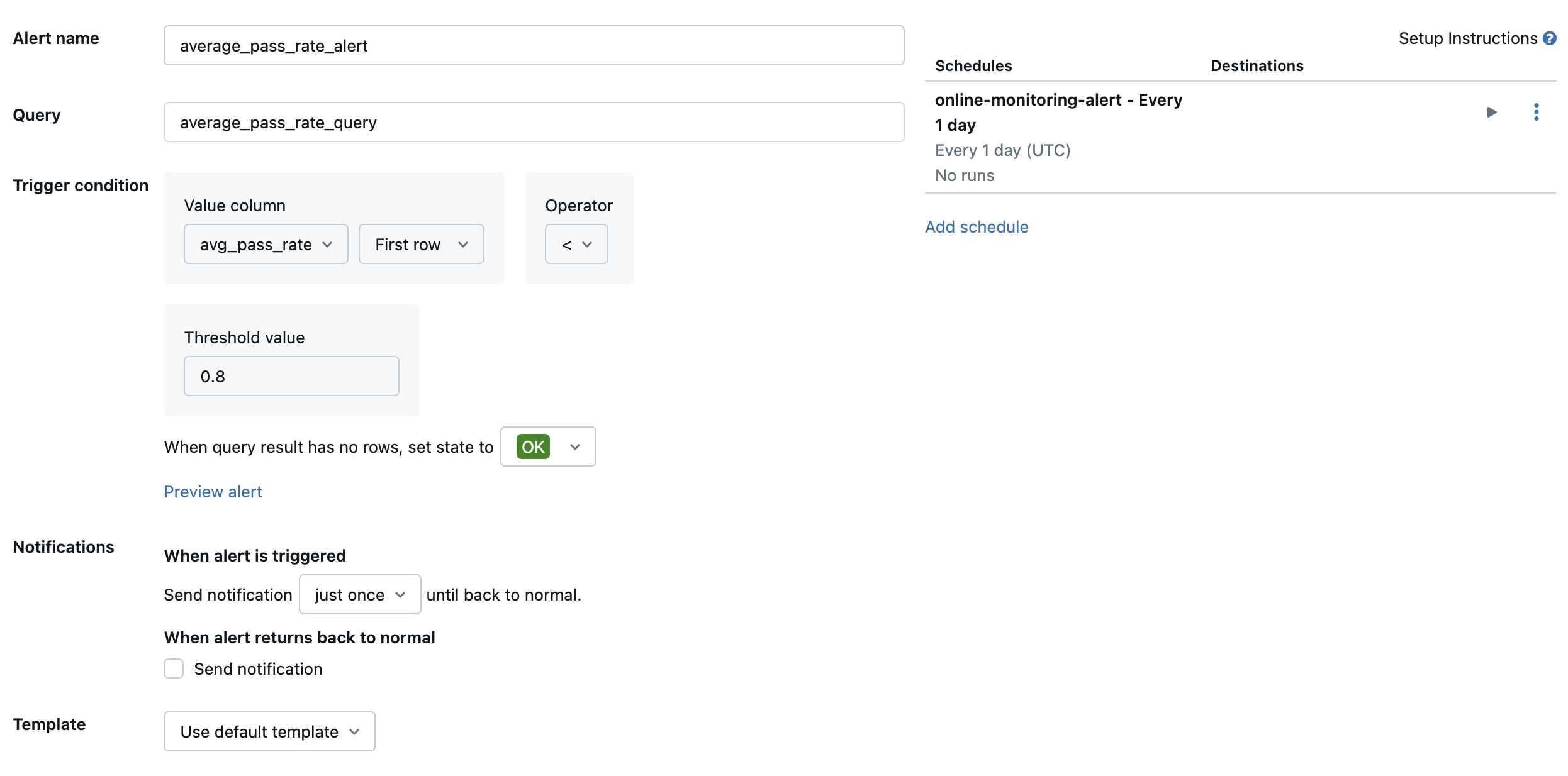Open the three-dot menu for schedule
1568x776 pixels.
click(x=1537, y=111)
